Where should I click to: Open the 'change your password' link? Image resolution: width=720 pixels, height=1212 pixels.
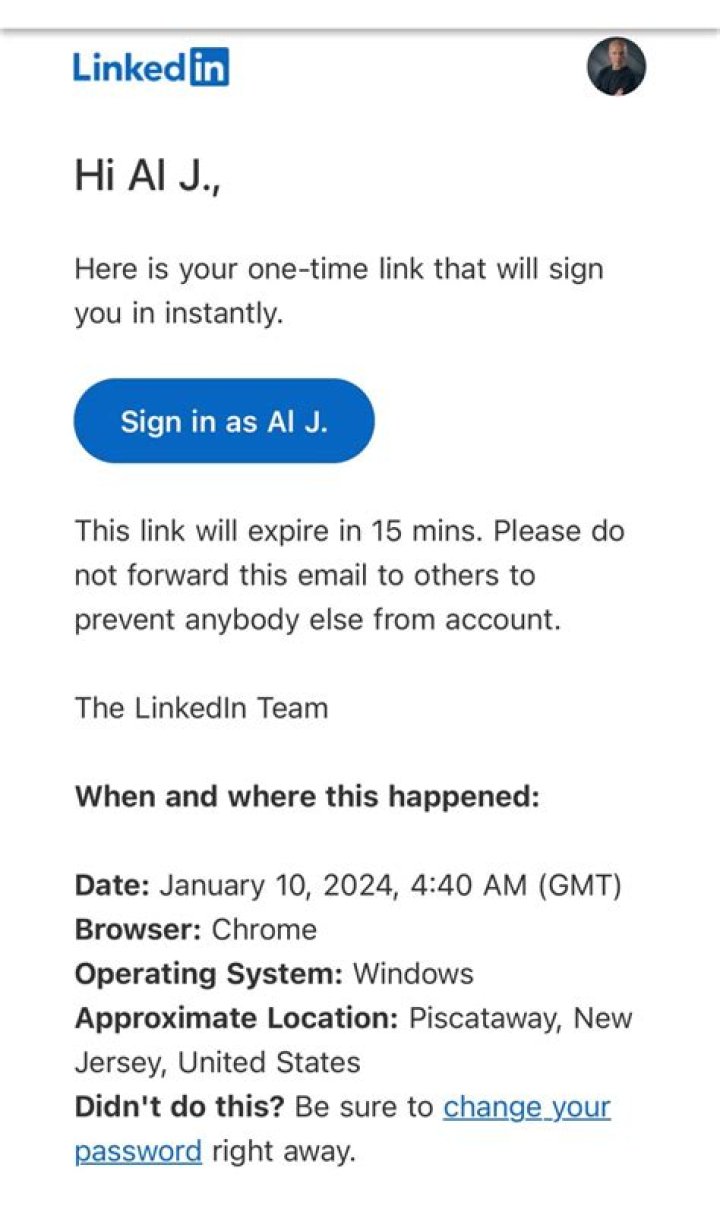(528, 1107)
